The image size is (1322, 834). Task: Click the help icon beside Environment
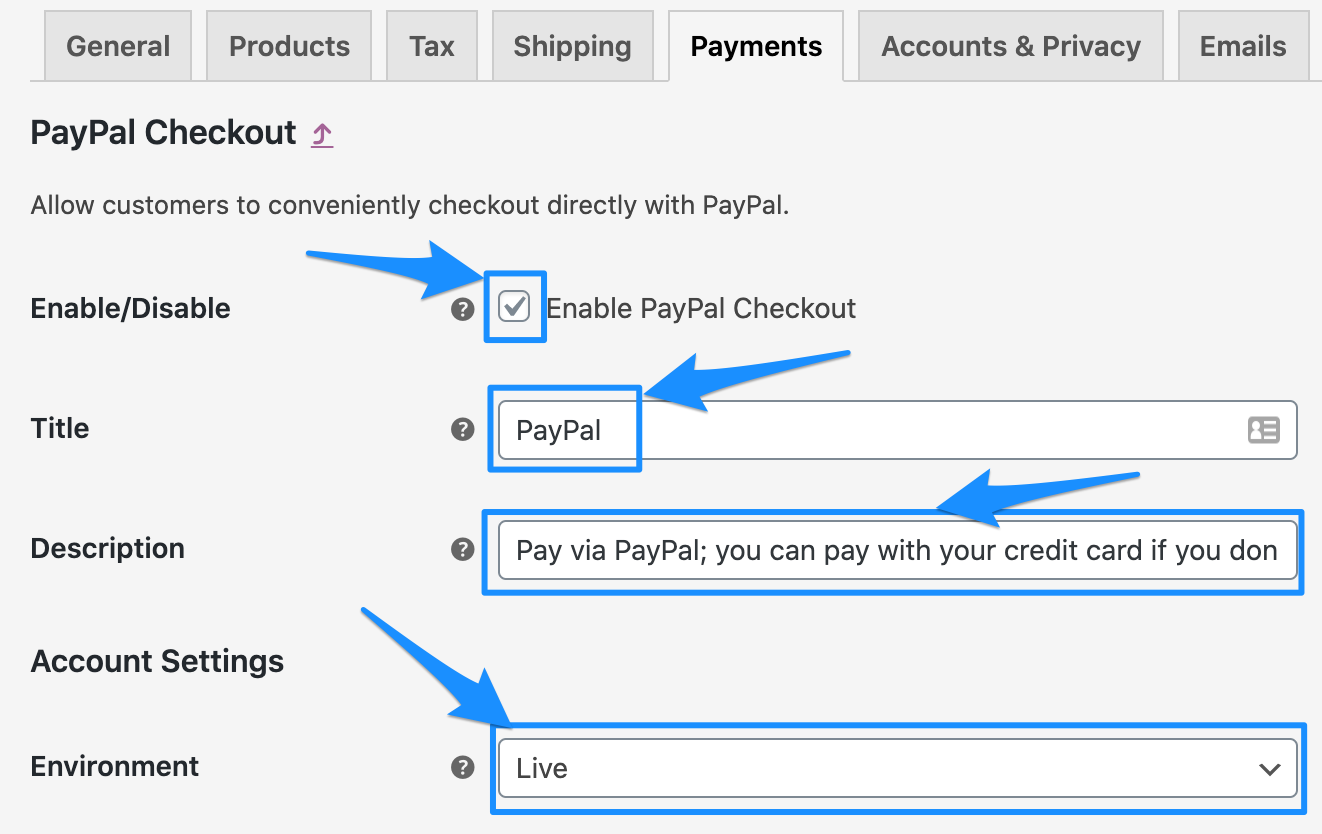462,767
